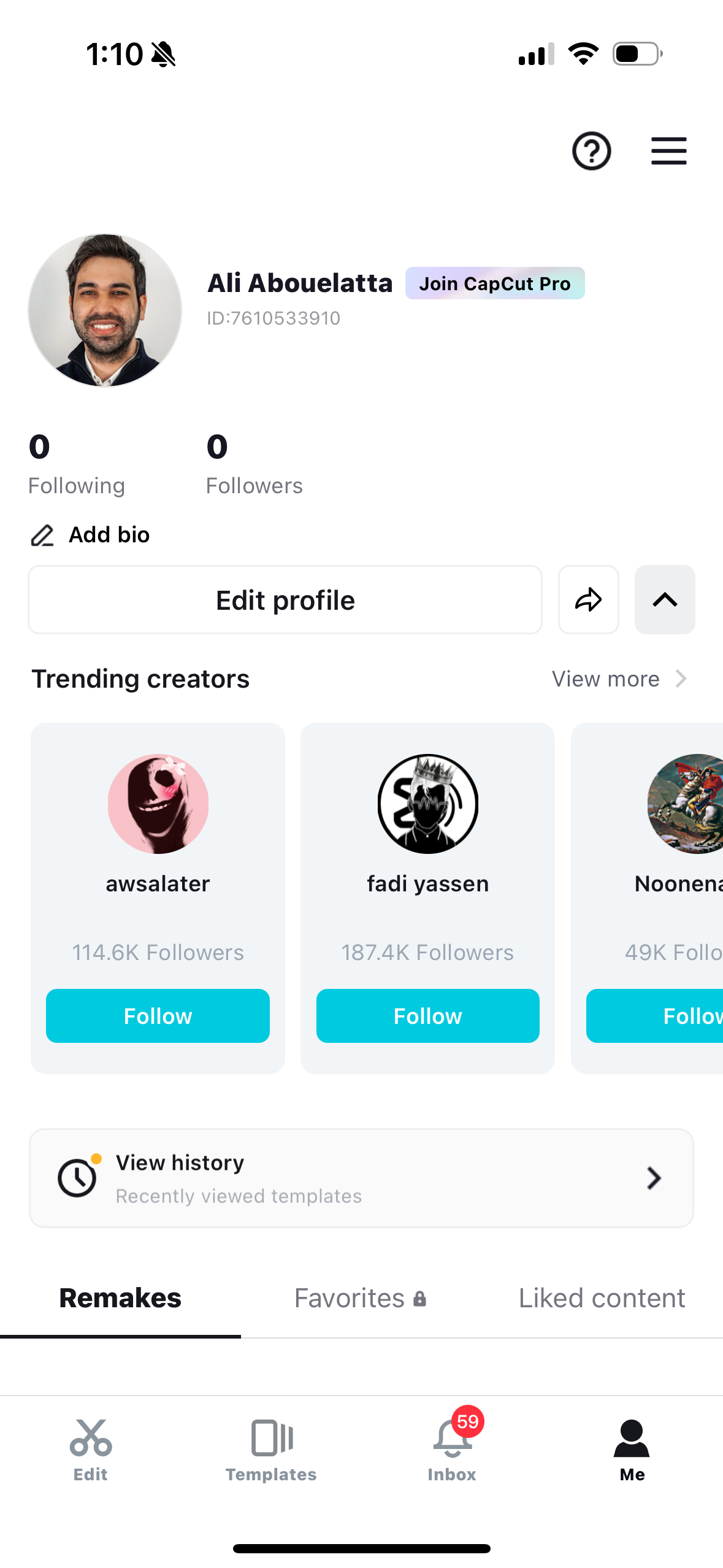Click the pencil icon next to Add bio

[x=42, y=535]
